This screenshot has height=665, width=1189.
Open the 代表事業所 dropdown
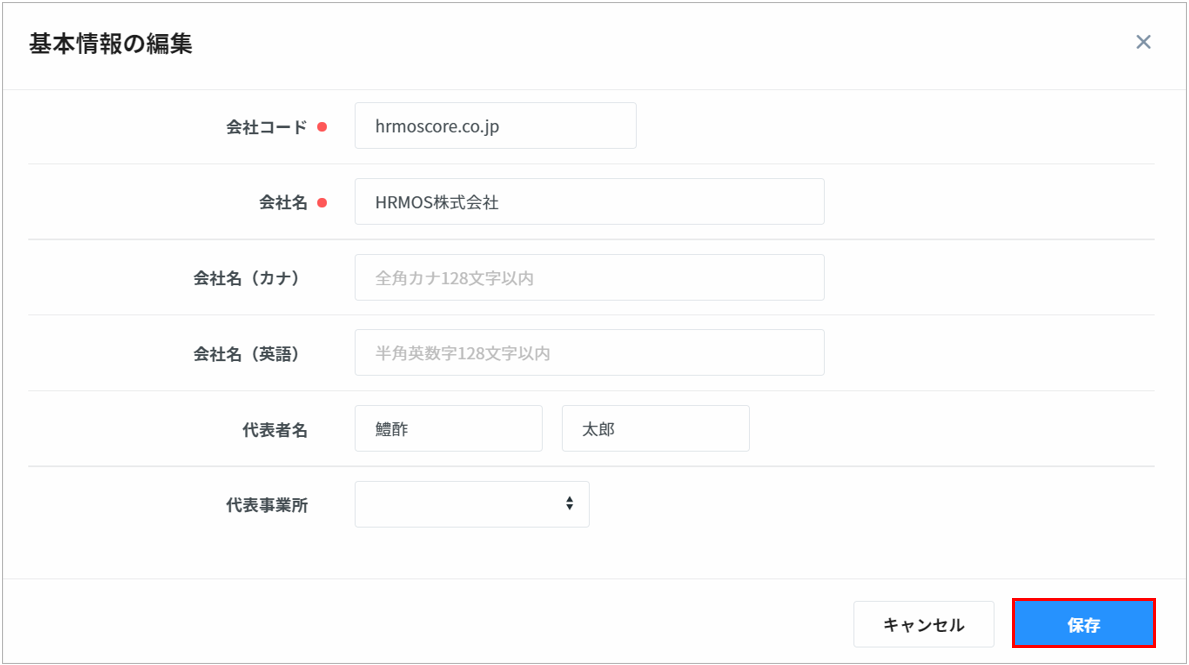tap(460, 504)
